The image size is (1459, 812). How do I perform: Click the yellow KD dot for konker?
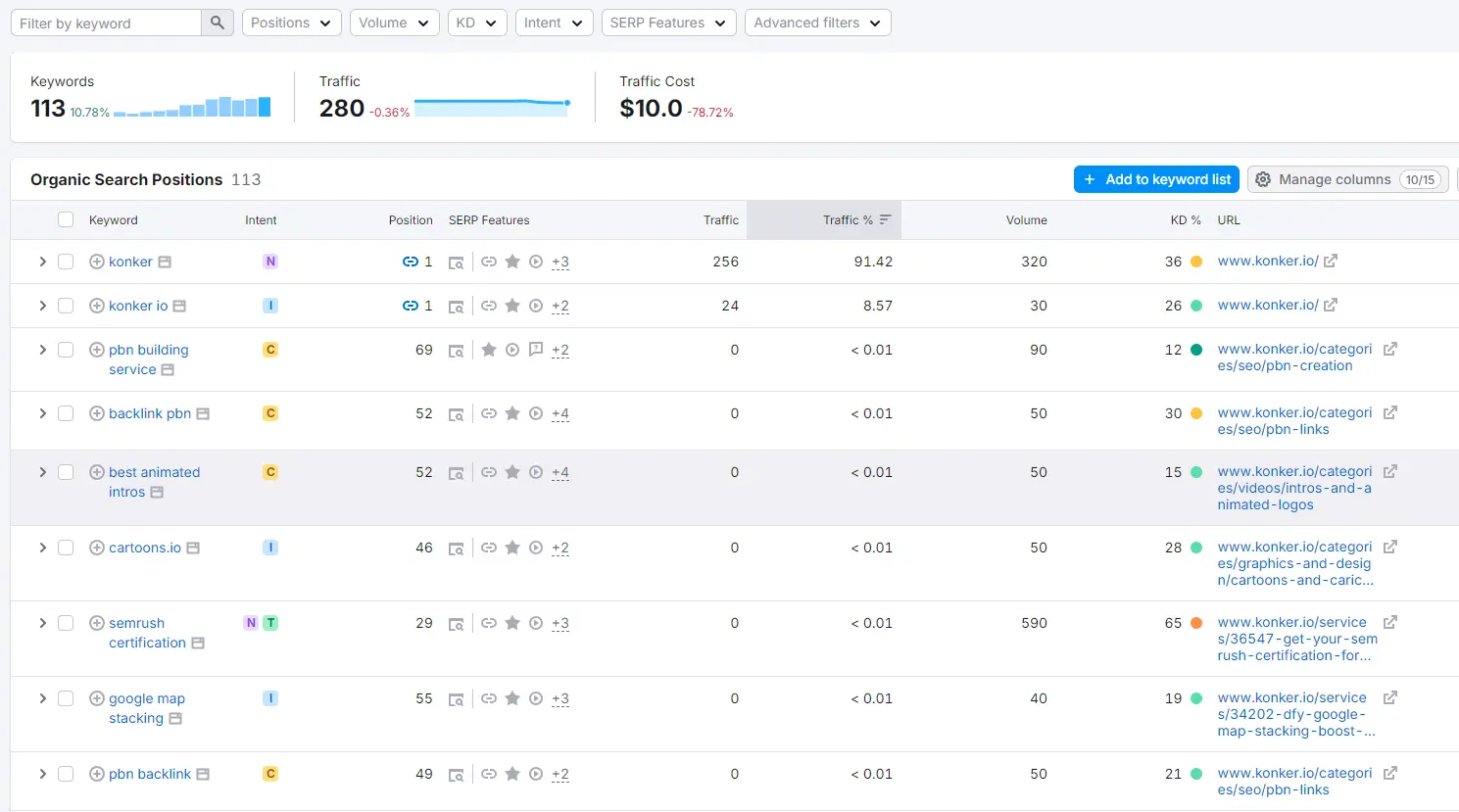pos(1196,262)
